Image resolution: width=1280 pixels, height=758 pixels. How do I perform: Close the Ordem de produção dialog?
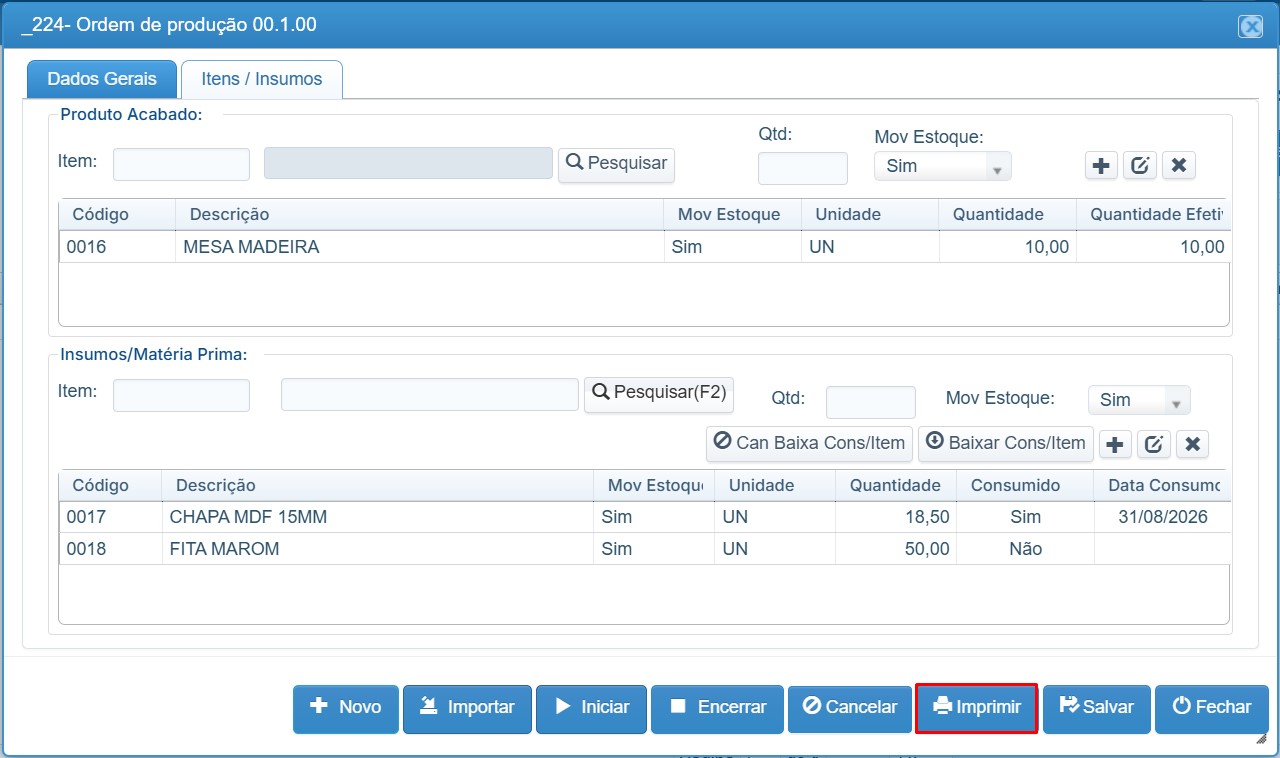coord(1250,27)
